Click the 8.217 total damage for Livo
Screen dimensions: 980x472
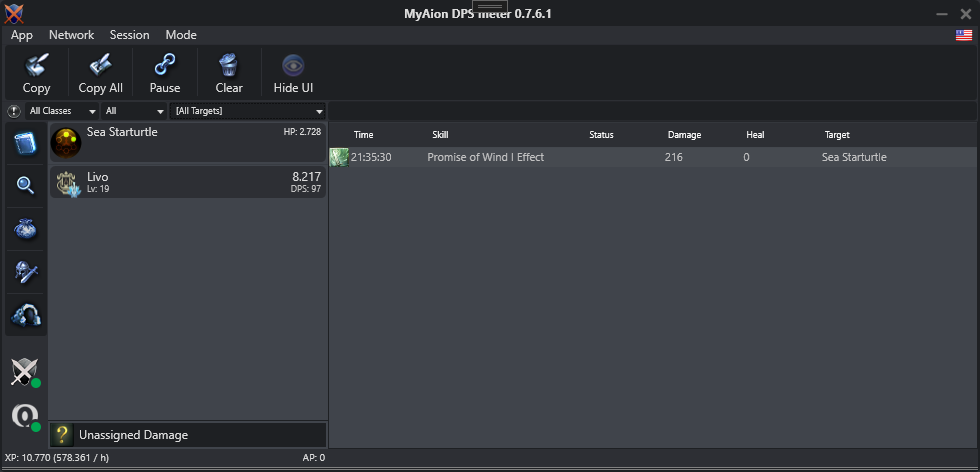[x=306, y=177]
